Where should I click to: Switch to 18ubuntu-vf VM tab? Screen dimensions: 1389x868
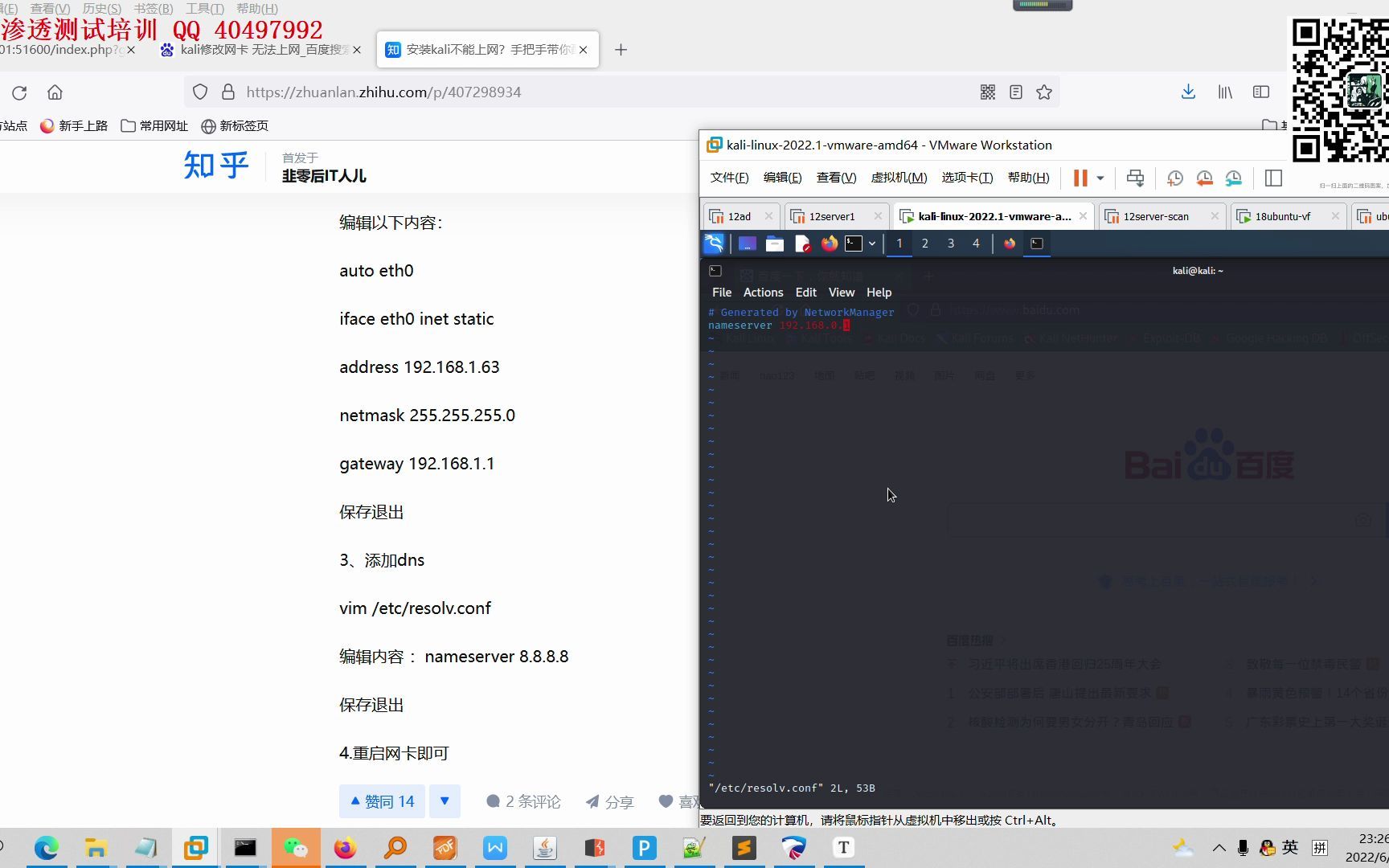coord(1283,216)
